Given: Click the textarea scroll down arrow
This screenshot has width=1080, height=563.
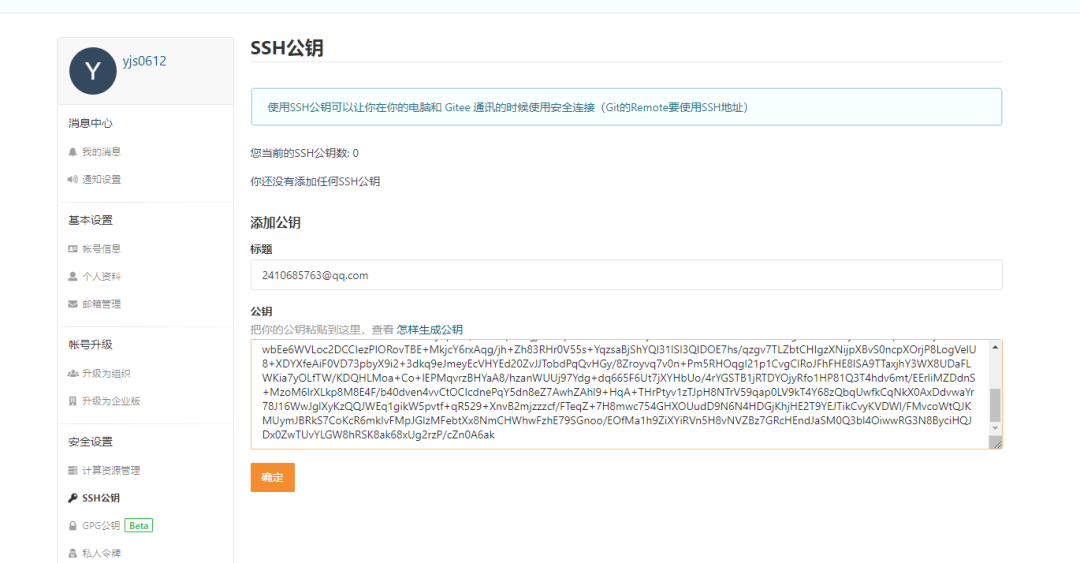Looking at the screenshot, I should [995, 429].
